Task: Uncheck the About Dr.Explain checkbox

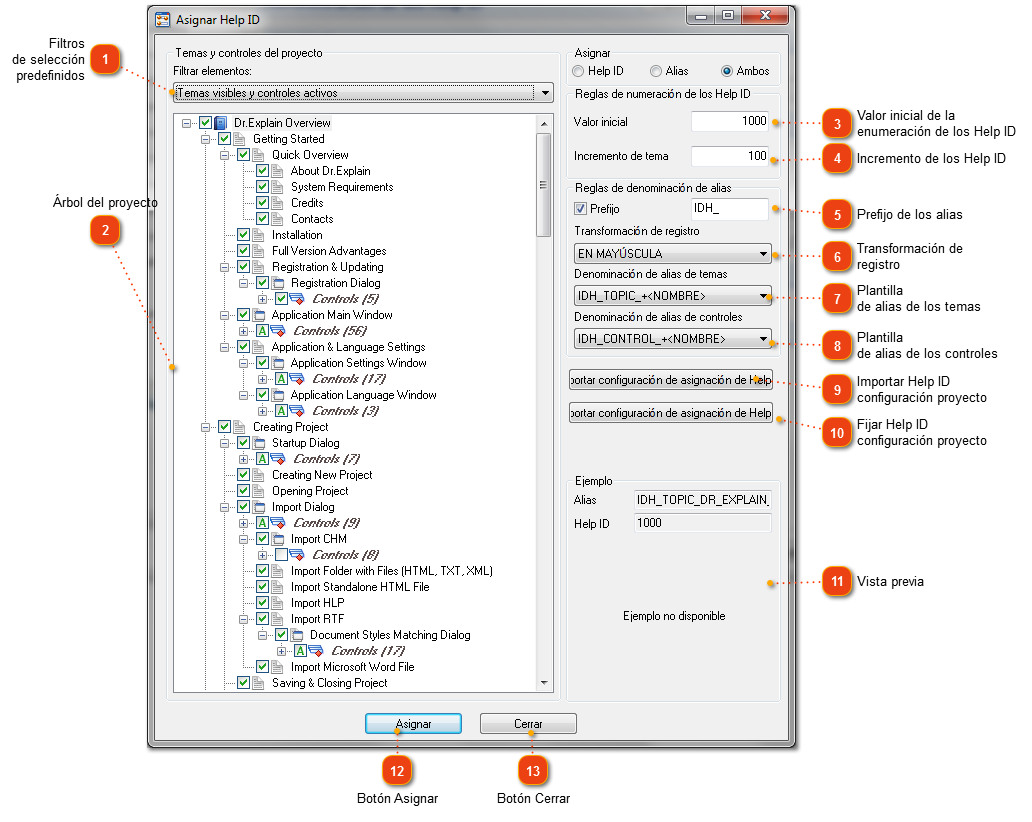Action: point(263,171)
